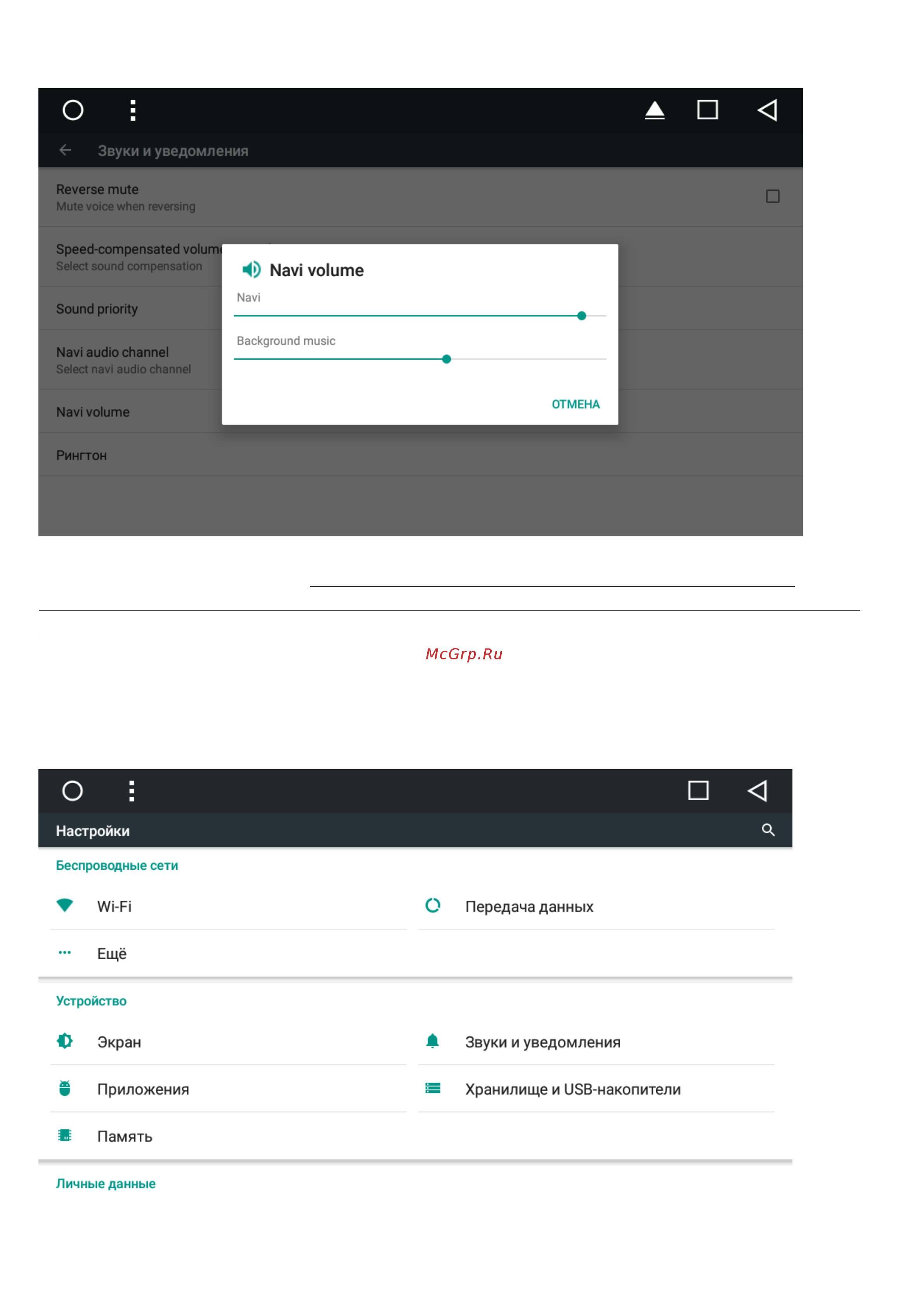
Task: Click the memory chip Память icon
Action: 65,1135
